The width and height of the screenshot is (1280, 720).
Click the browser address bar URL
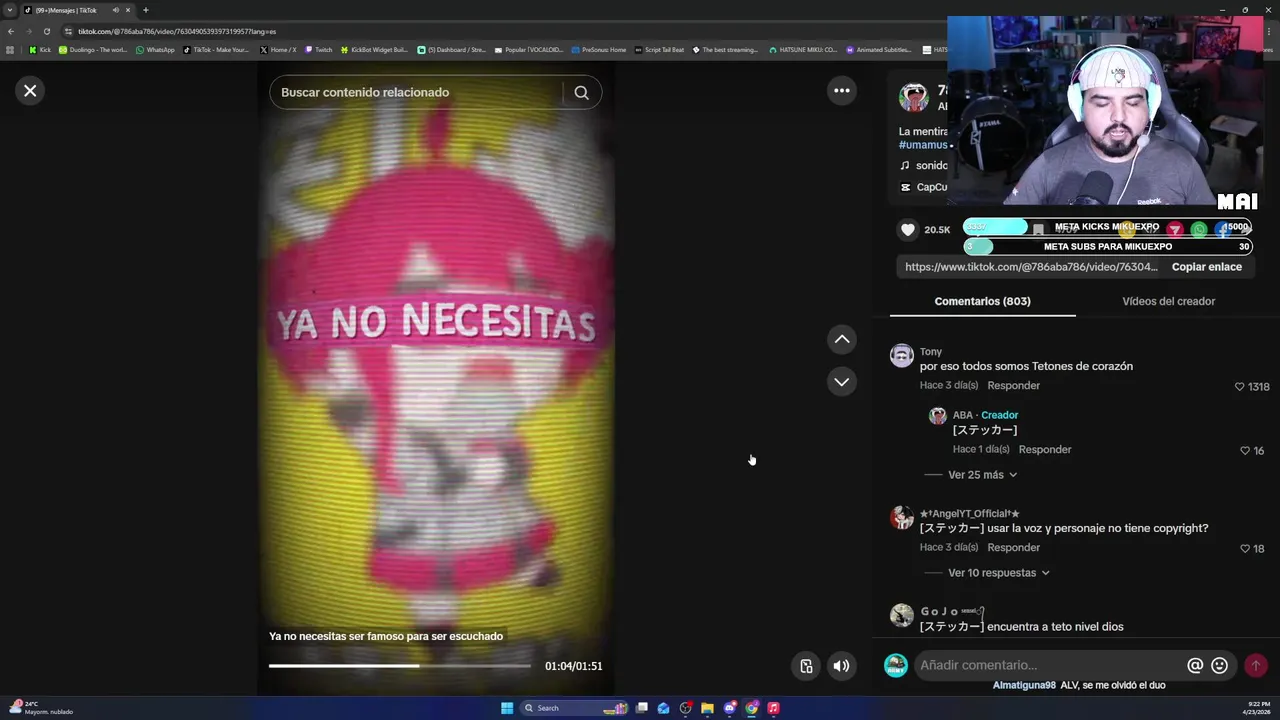pos(177,31)
